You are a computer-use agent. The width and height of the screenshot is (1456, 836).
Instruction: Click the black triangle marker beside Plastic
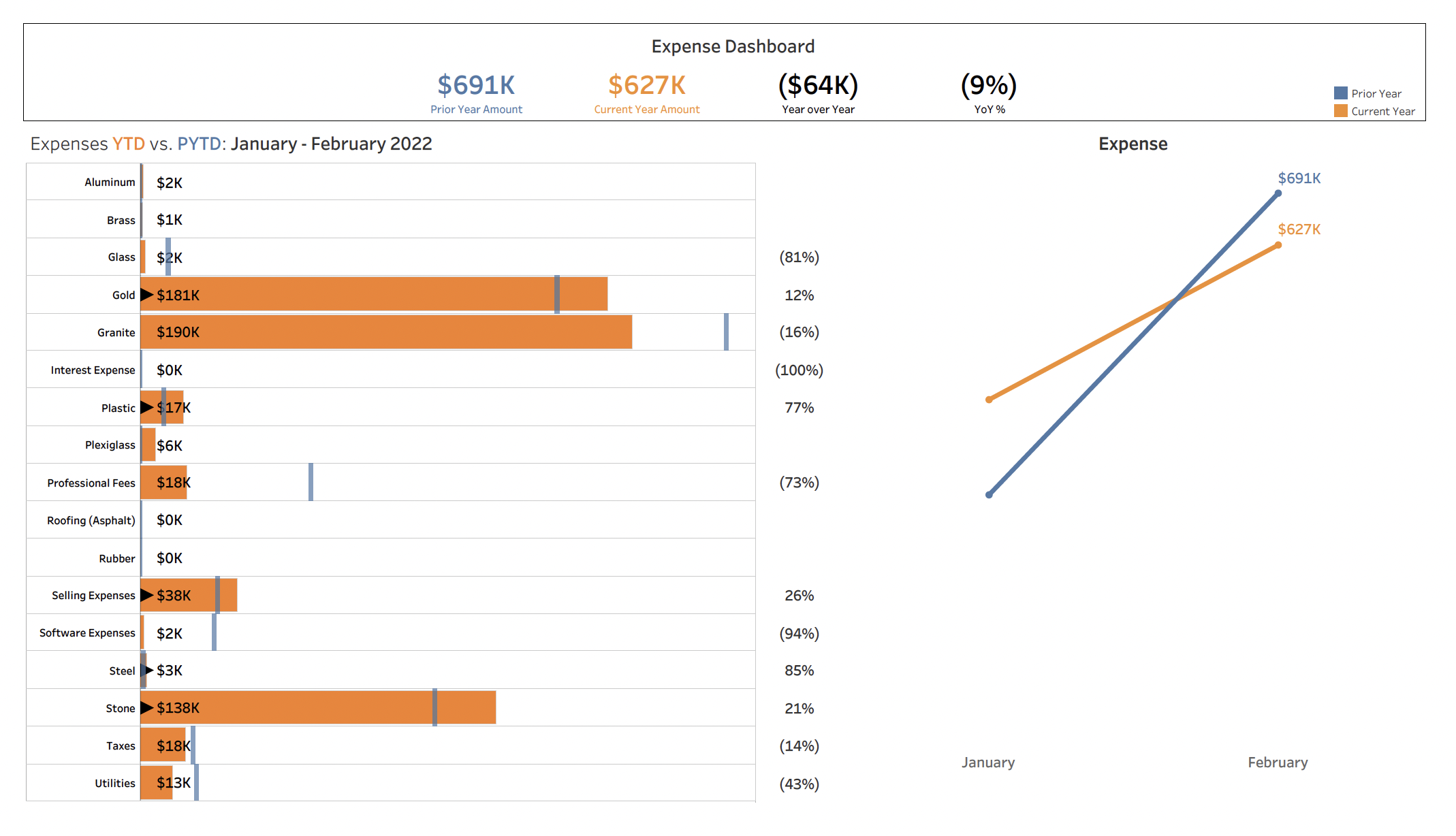[x=146, y=408]
